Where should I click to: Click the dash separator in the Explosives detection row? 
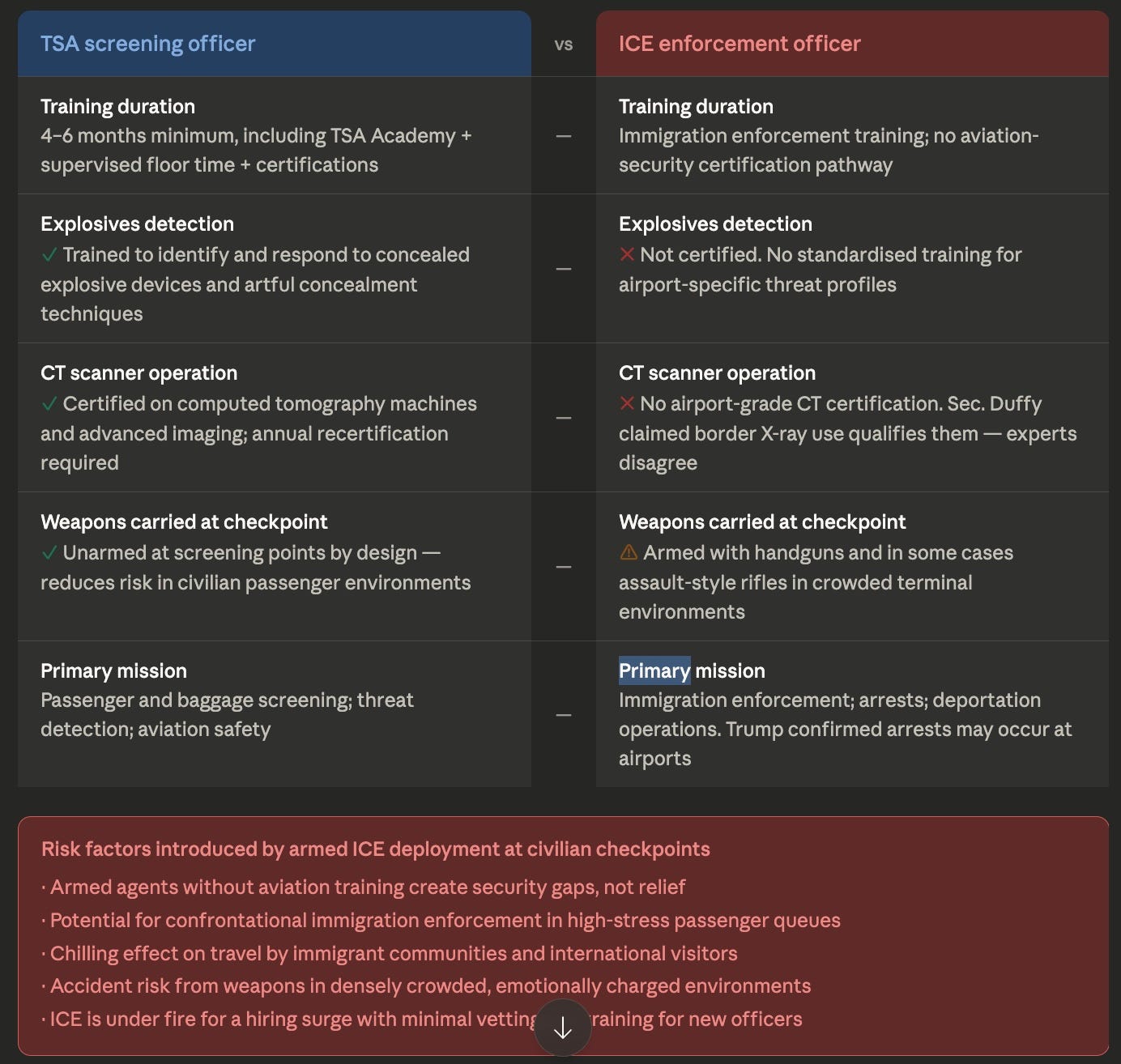564,269
